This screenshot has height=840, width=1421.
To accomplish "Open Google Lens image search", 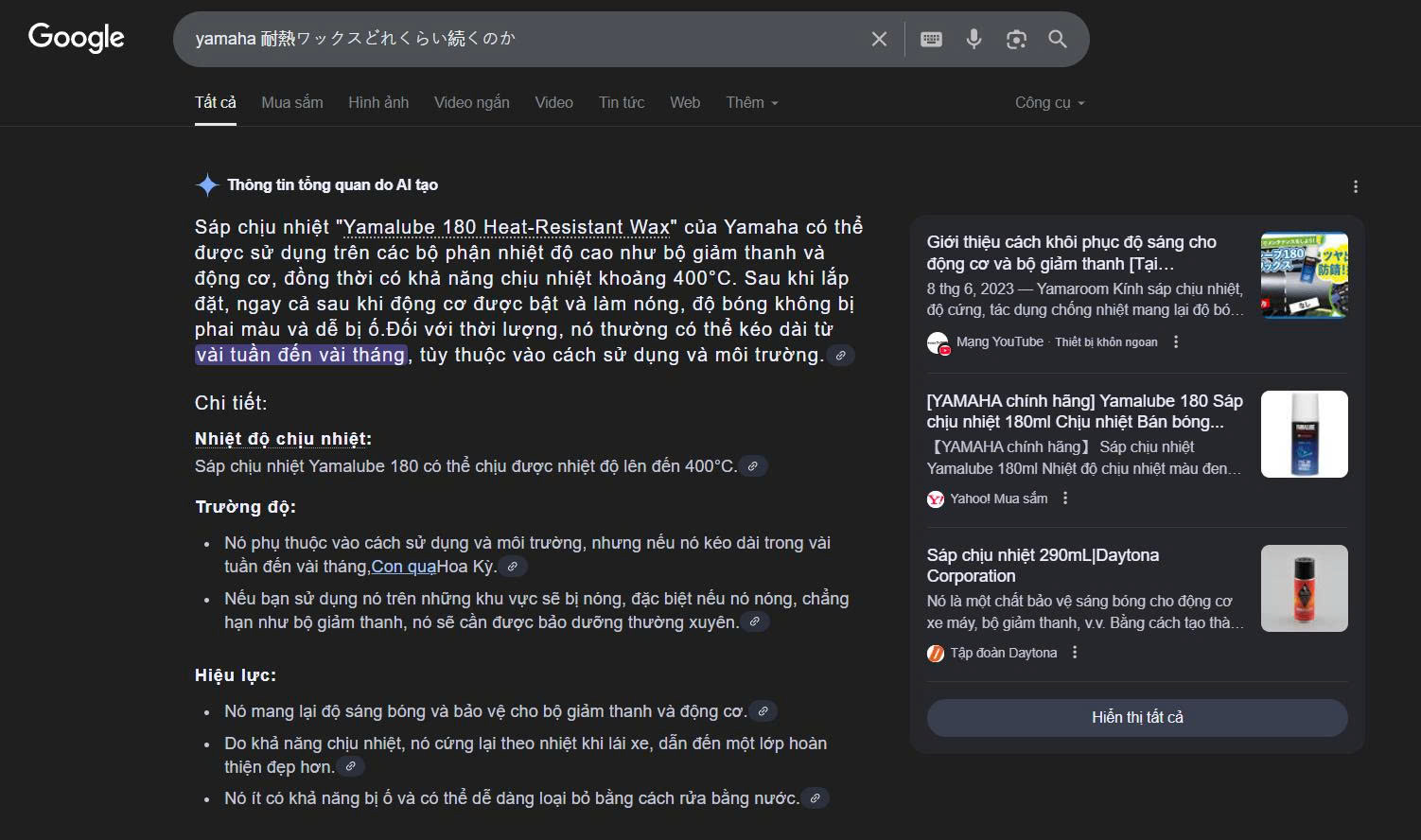I will (1016, 39).
